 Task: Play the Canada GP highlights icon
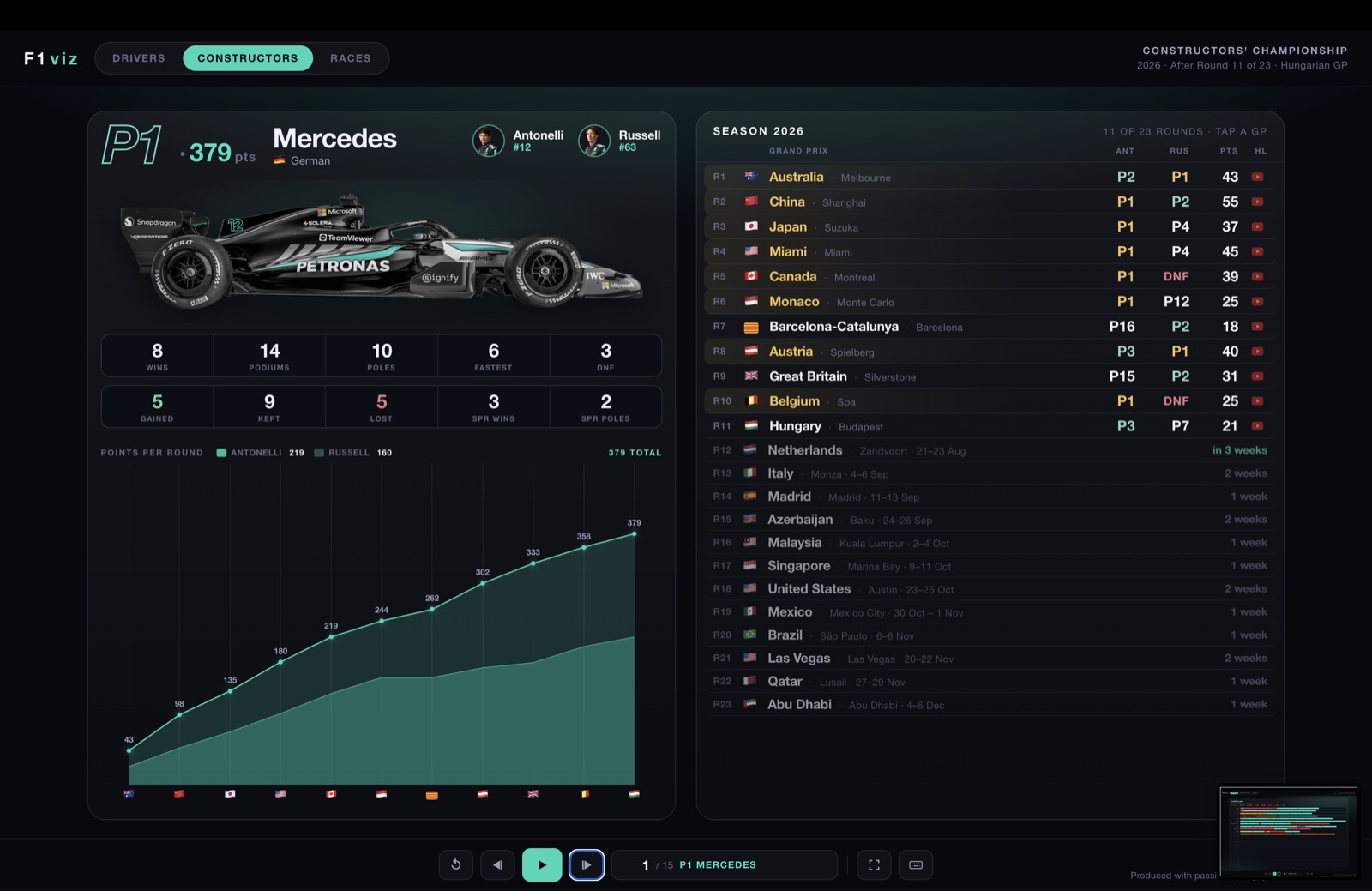coord(1258,276)
